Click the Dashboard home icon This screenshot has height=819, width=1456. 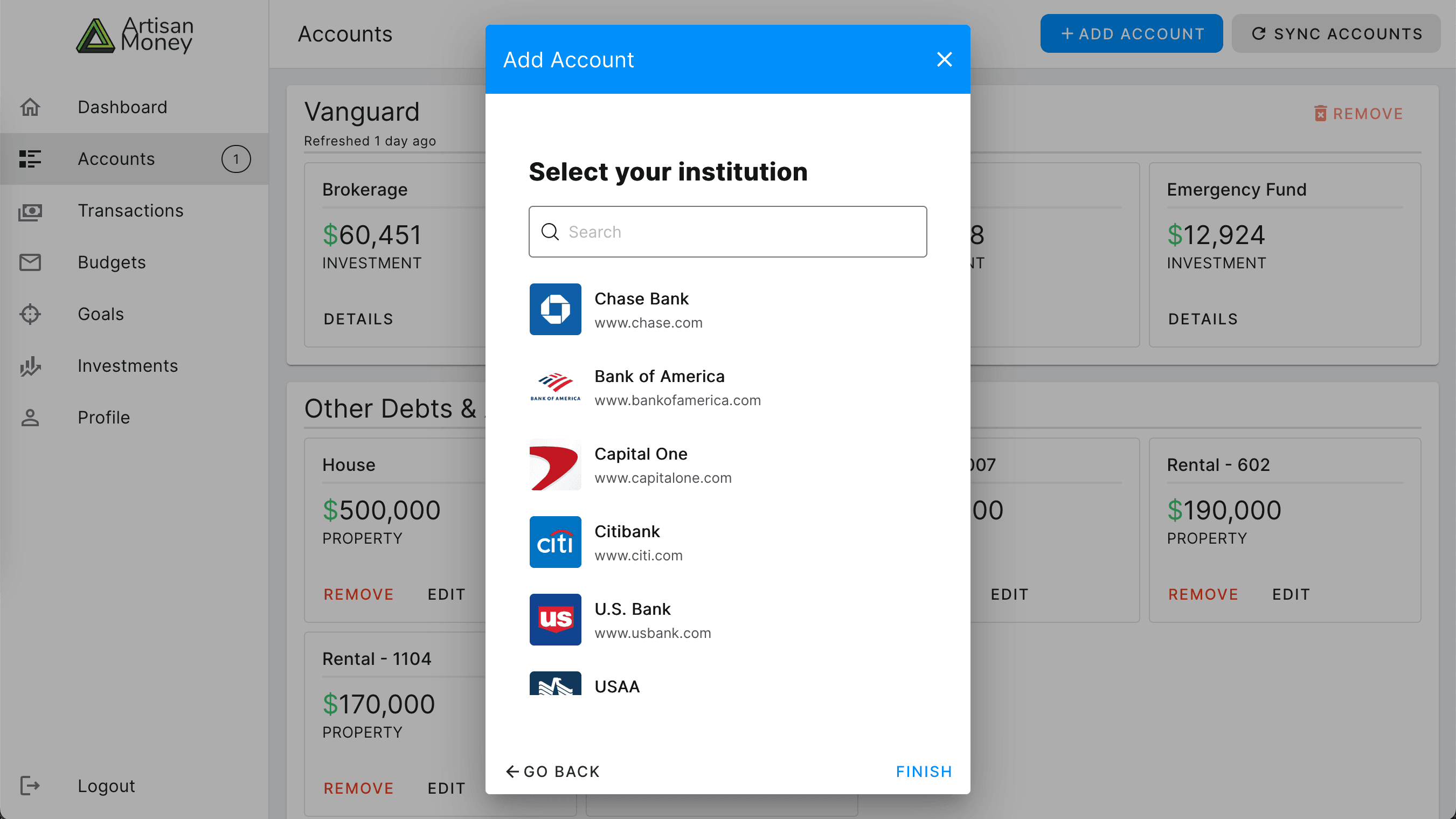tap(30, 107)
